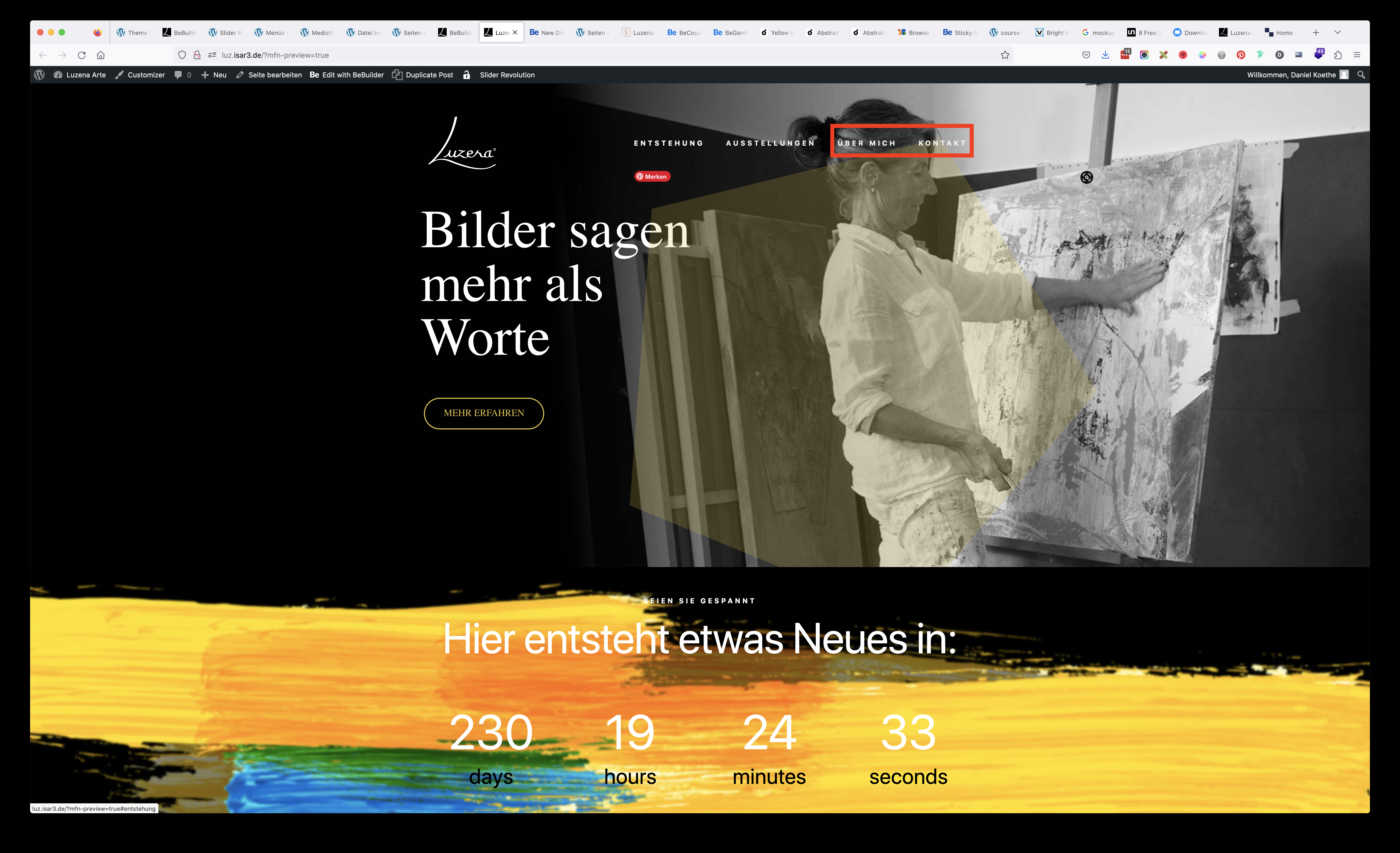
Task: Click the Pinterest extension icon in toolbar
Action: point(1241,55)
